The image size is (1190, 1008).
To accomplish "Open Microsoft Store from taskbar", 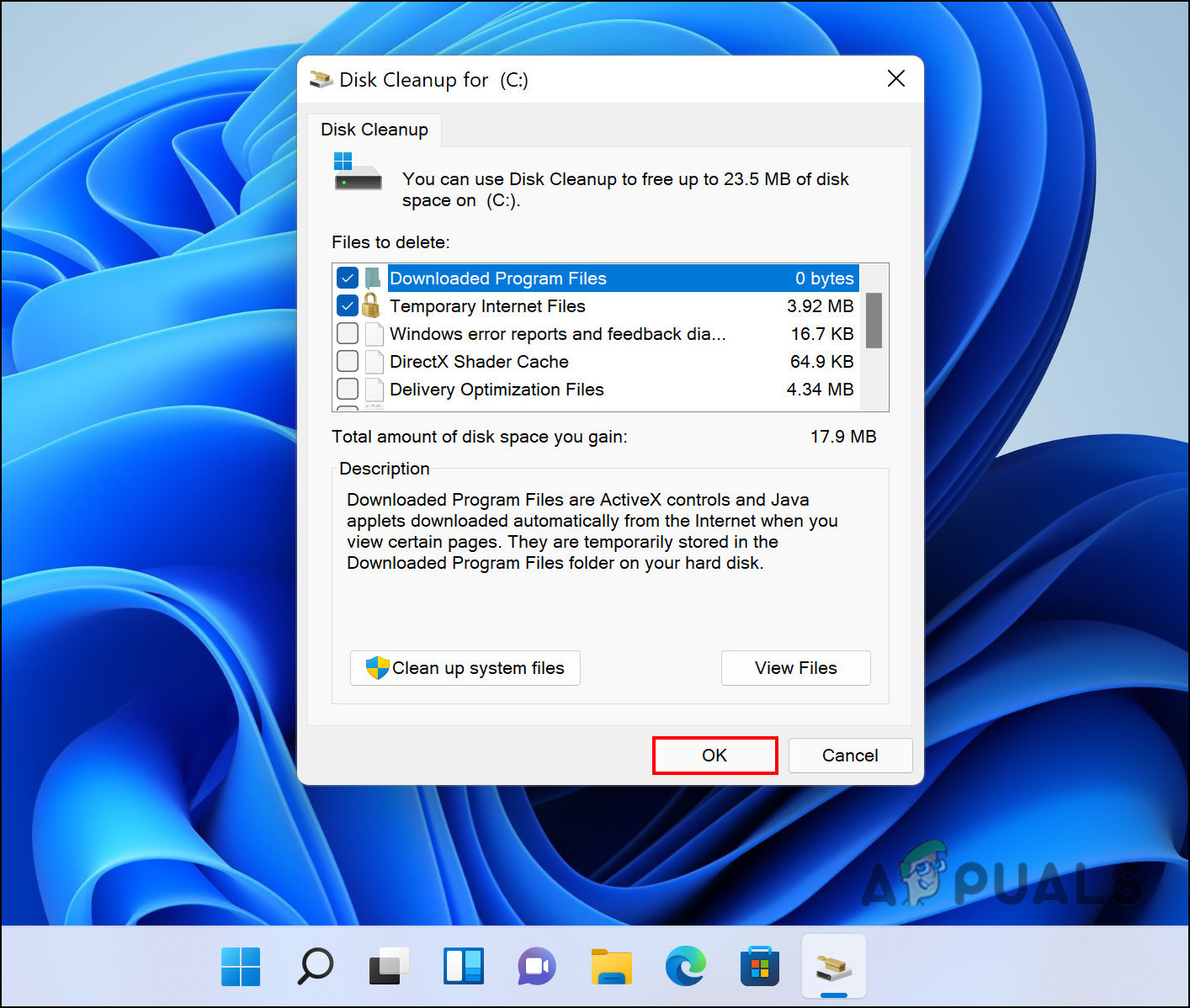I will (759, 966).
